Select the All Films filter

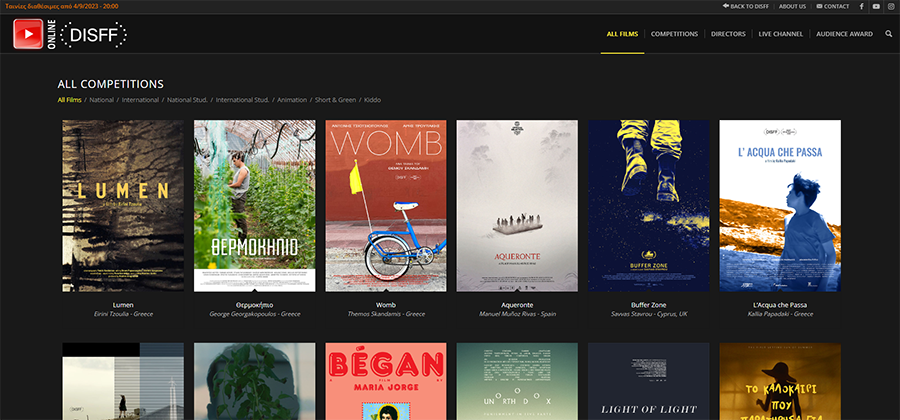point(69,100)
